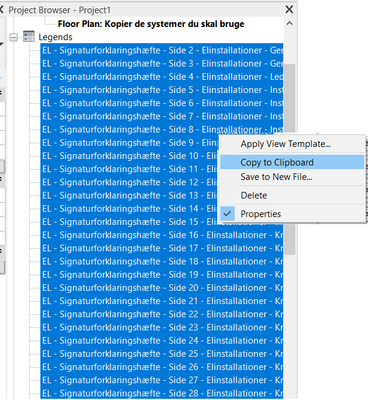This screenshot has width=368, height=400.
Task: Click the Project Browser vertical scrollbar thumb
Action: (x=289, y=159)
